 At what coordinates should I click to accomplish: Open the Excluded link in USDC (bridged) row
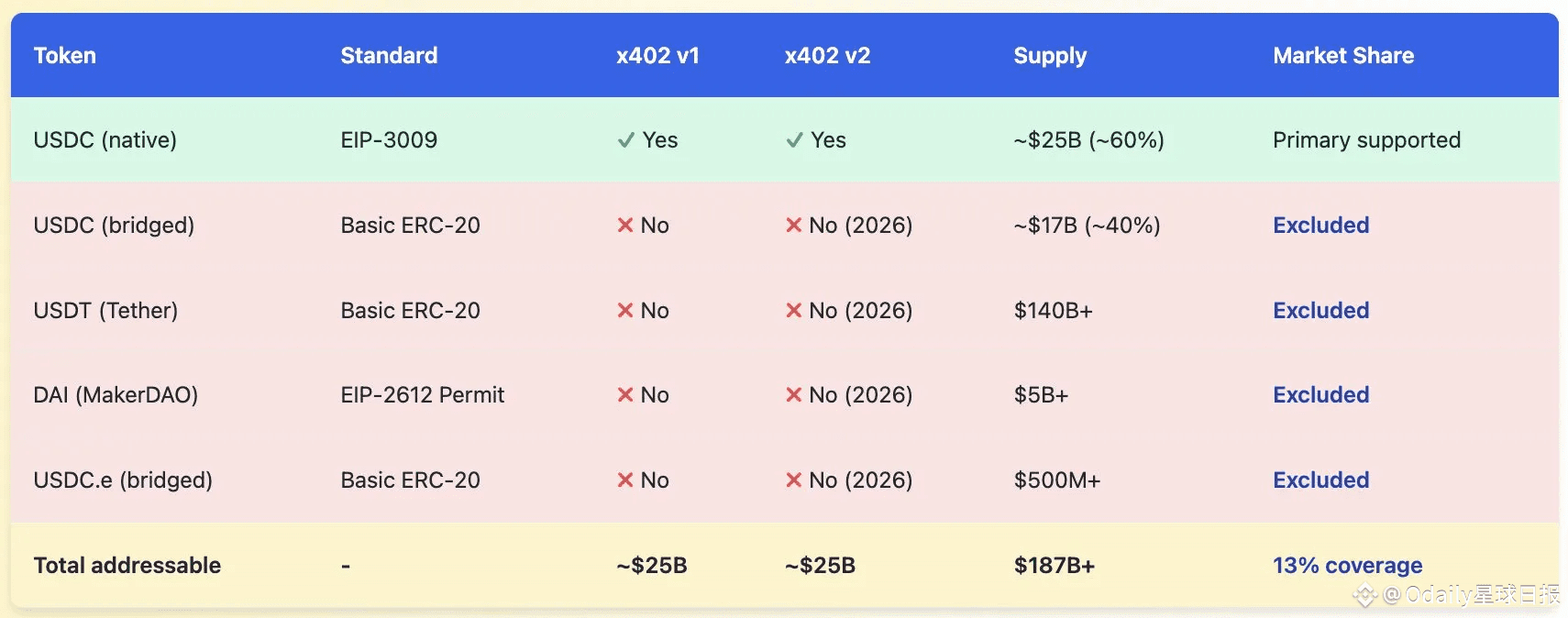click(1320, 226)
